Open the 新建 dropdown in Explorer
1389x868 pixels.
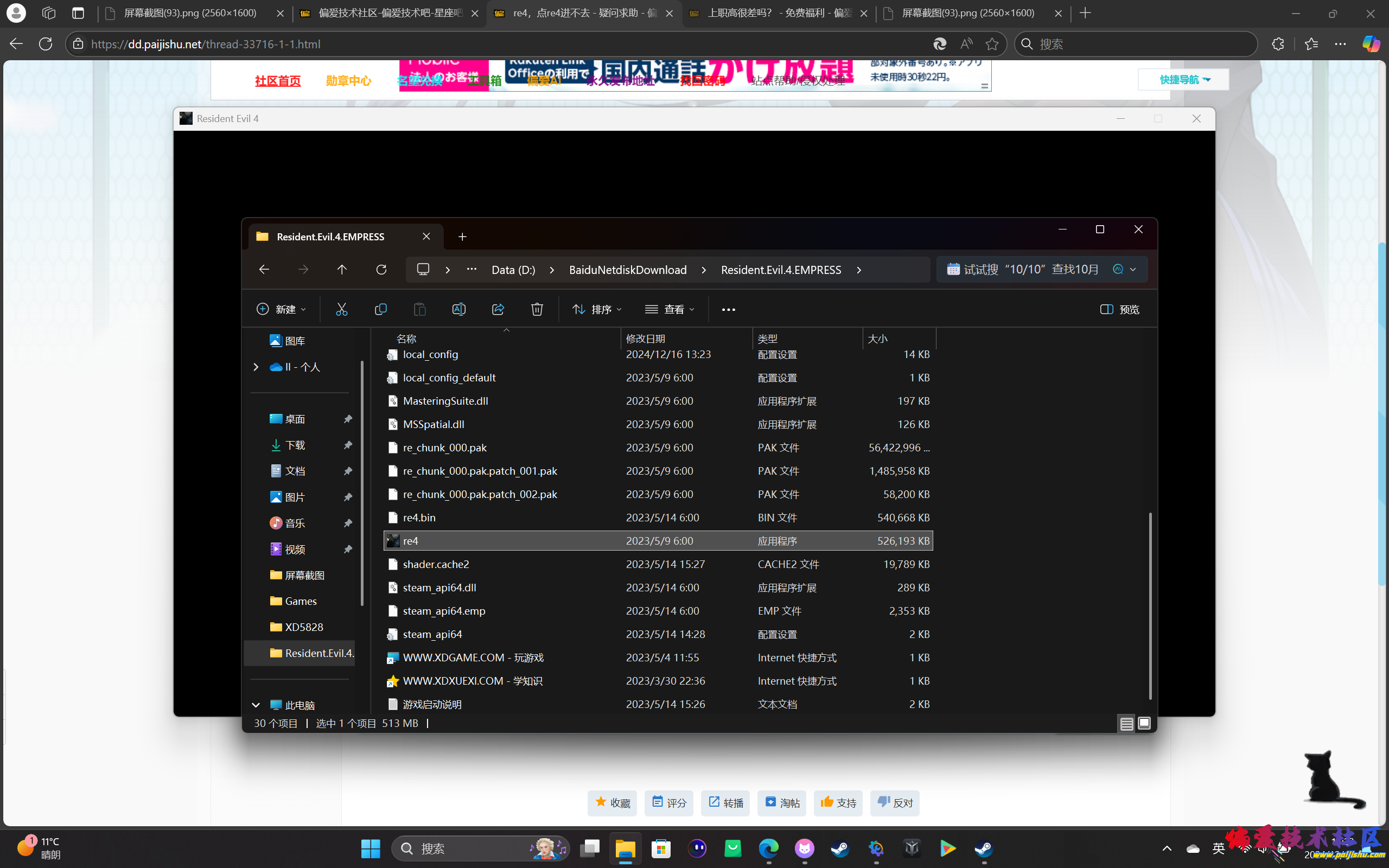(x=281, y=309)
